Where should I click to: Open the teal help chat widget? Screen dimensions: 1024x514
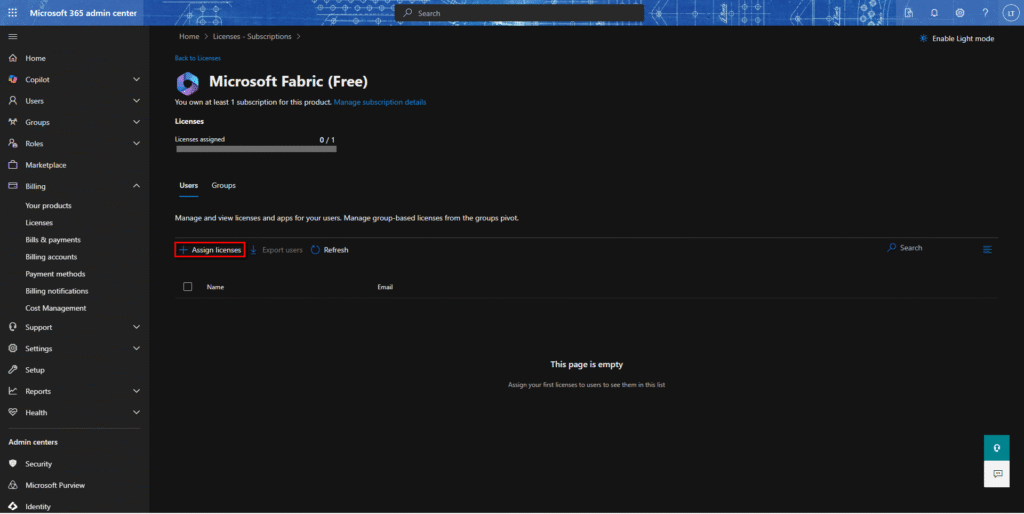996,448
